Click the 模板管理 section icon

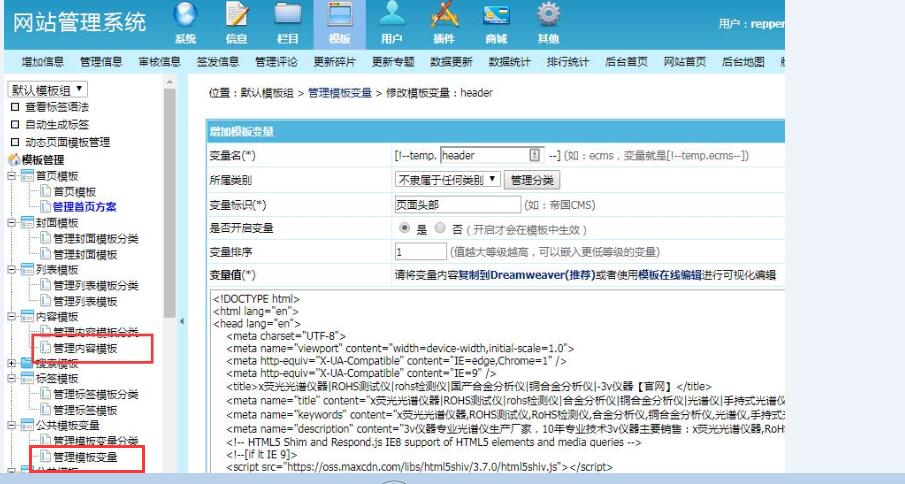(14, 160)
